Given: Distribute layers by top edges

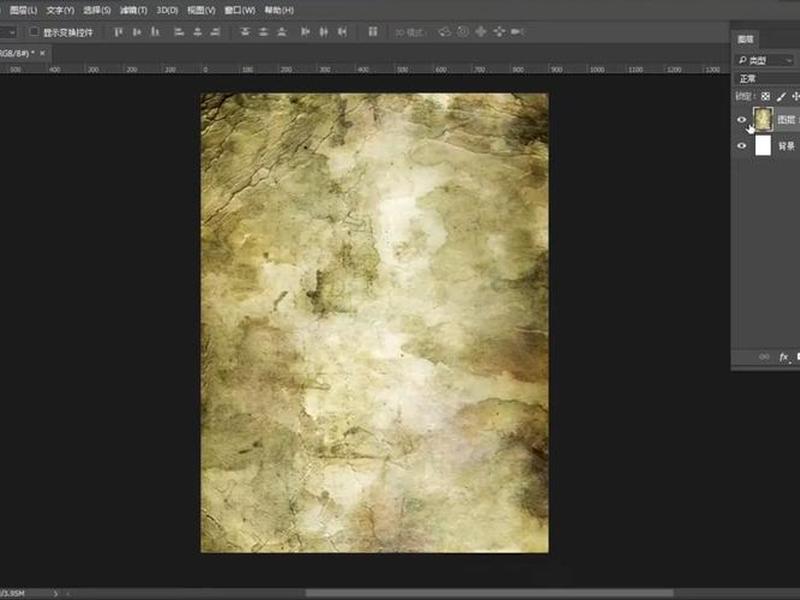Looking at the screenshot, I should click(245, 32).
